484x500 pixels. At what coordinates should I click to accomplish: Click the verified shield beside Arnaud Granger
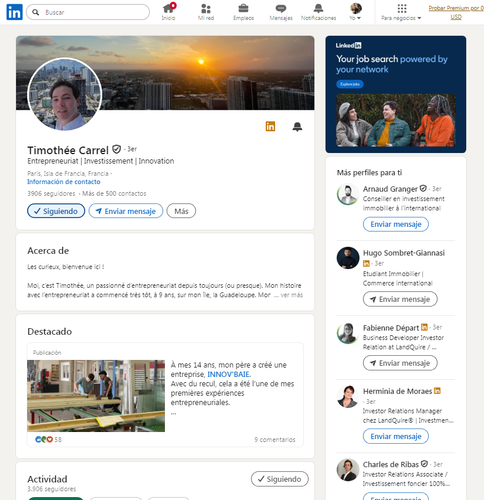click(423, 189)
